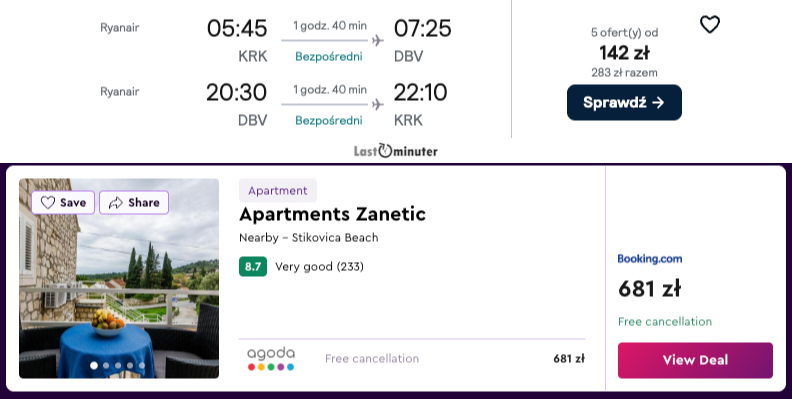The image size is (792, 399).
Task: Open the Very good (233) reviews text
Action: (x=319, y=267)
